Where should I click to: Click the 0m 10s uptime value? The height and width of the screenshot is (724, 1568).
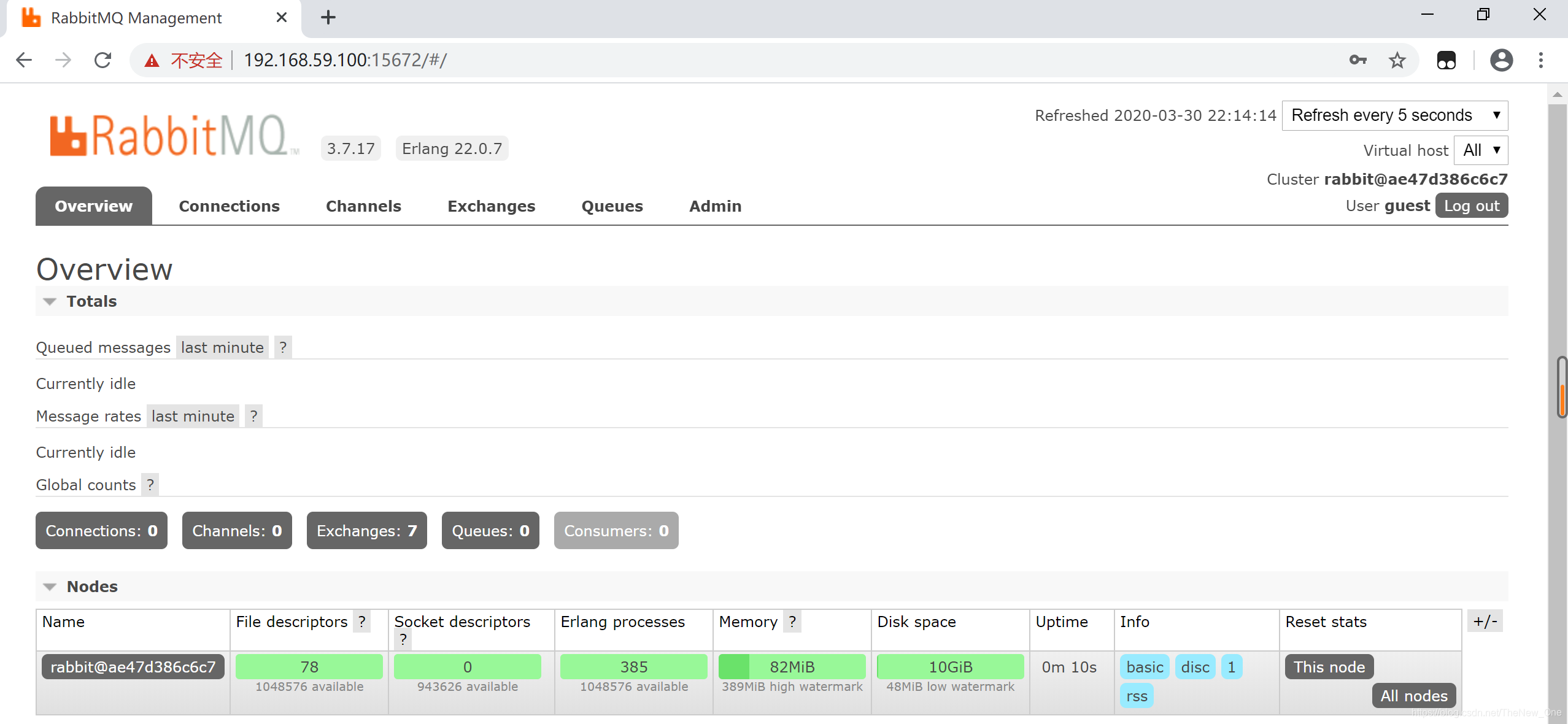pyautogui.click(x=1069, y=667)
